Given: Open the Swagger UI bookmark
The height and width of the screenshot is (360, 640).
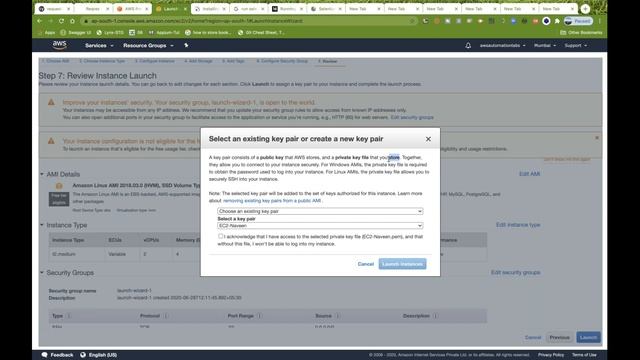Looking at the screenshot, I should [x=76, y=32].
